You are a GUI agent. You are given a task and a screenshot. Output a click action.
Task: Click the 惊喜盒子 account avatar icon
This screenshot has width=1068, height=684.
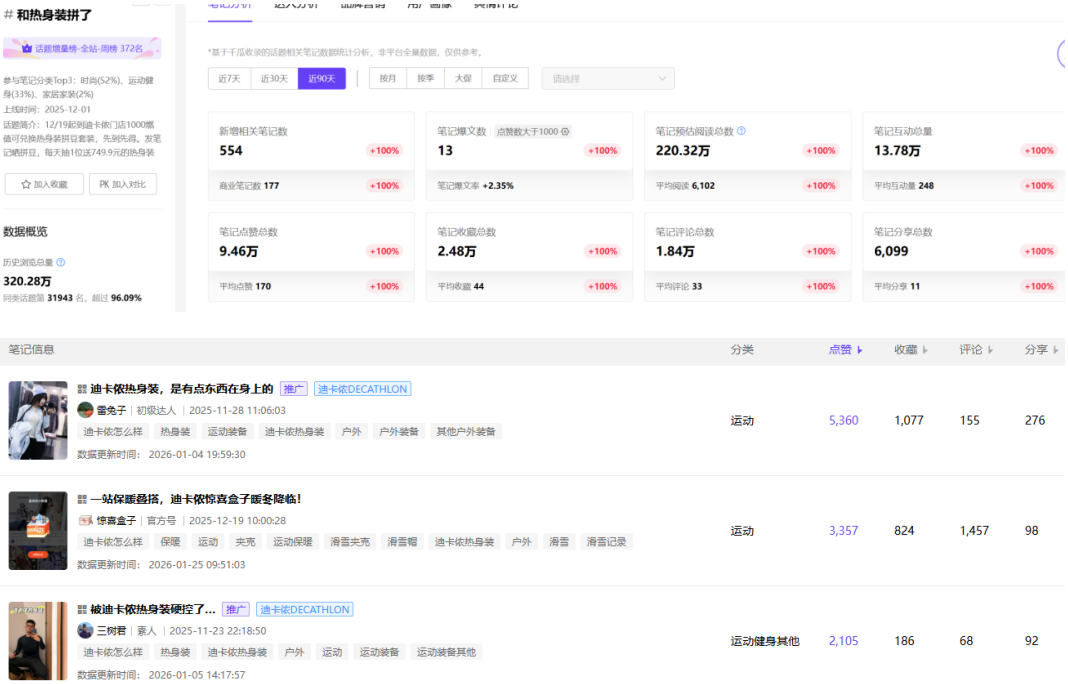(85, 521)
